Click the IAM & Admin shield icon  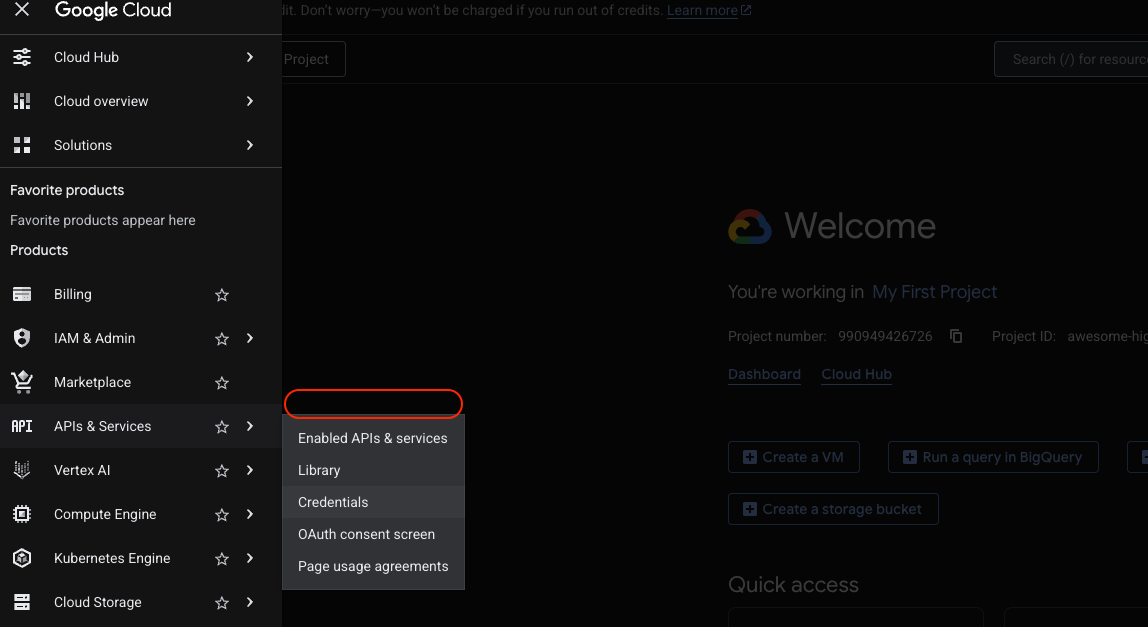[22, 338]
